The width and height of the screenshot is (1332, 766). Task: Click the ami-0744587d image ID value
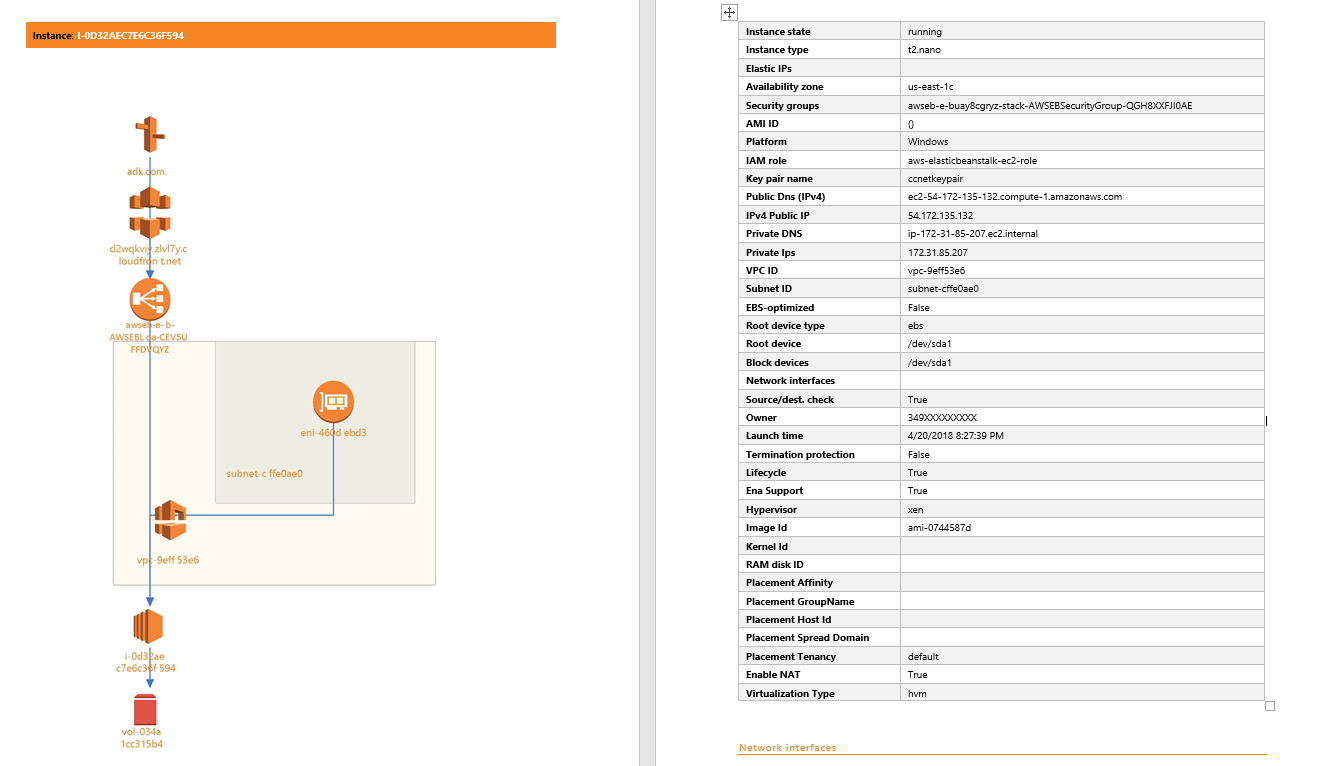point(939,528)
